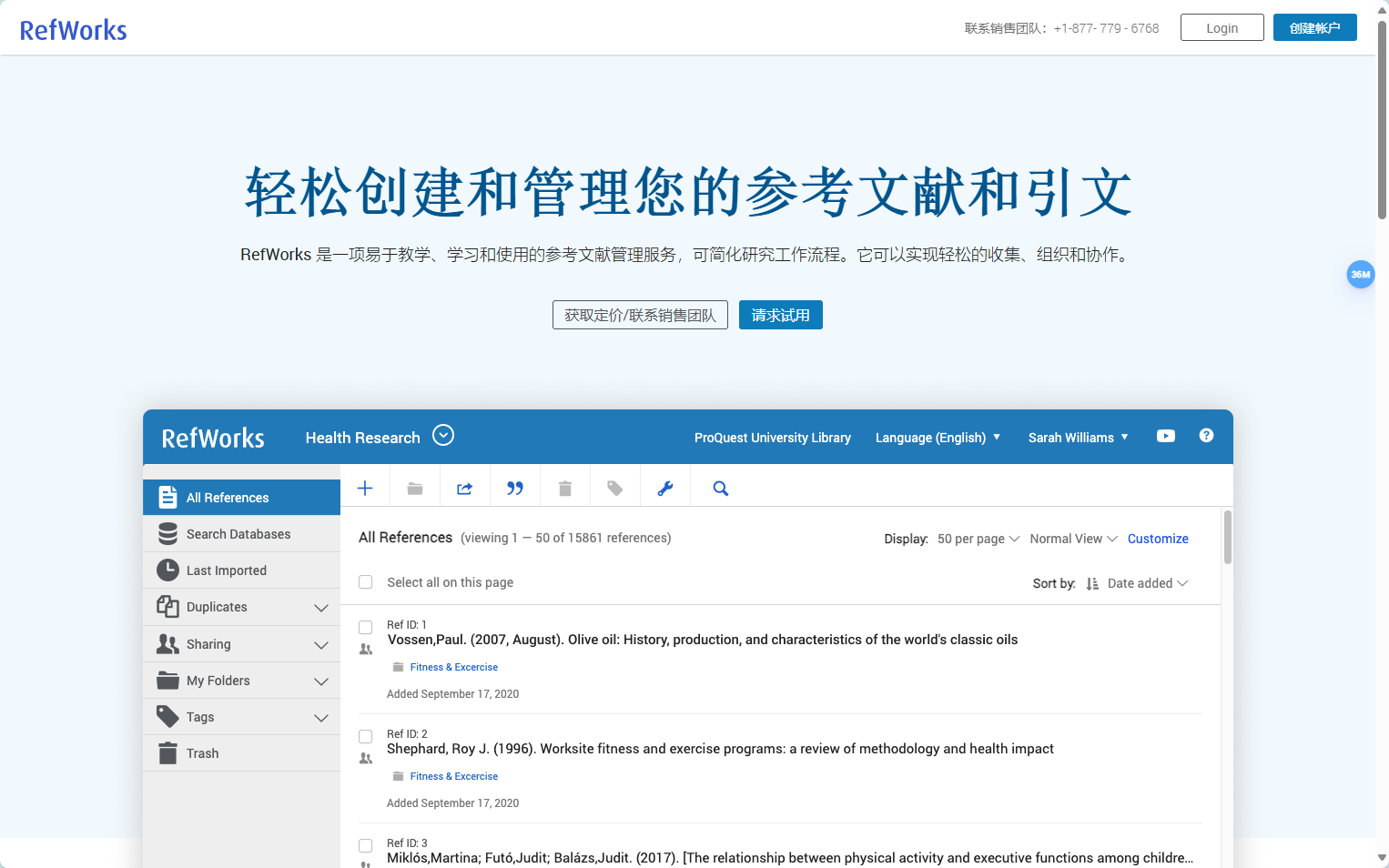
Task: Click the My Folders folder icon
Action: (x=167, y=681)
